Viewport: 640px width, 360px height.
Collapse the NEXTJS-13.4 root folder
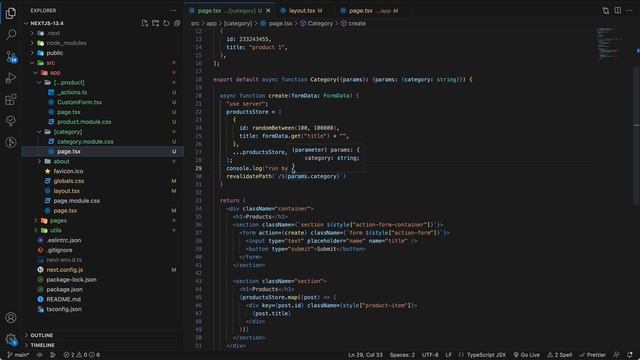pos(47,23)
